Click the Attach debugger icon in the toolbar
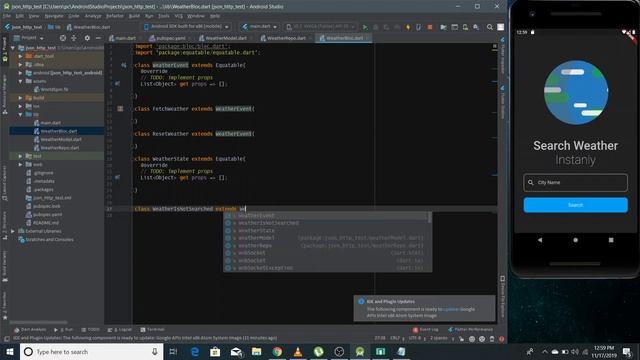Screen dimensions: 640x360 (x=418, y=27)
